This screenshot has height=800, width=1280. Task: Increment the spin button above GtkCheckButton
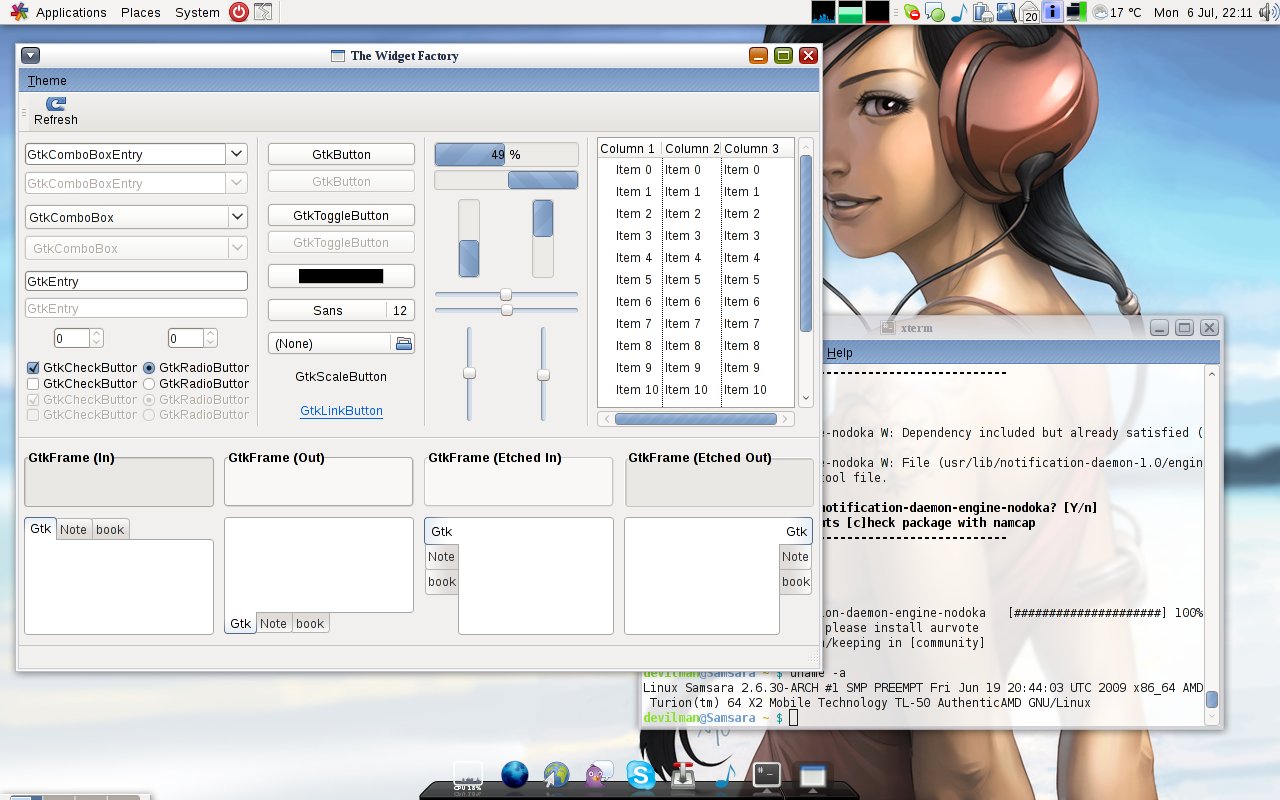[97, 334]
